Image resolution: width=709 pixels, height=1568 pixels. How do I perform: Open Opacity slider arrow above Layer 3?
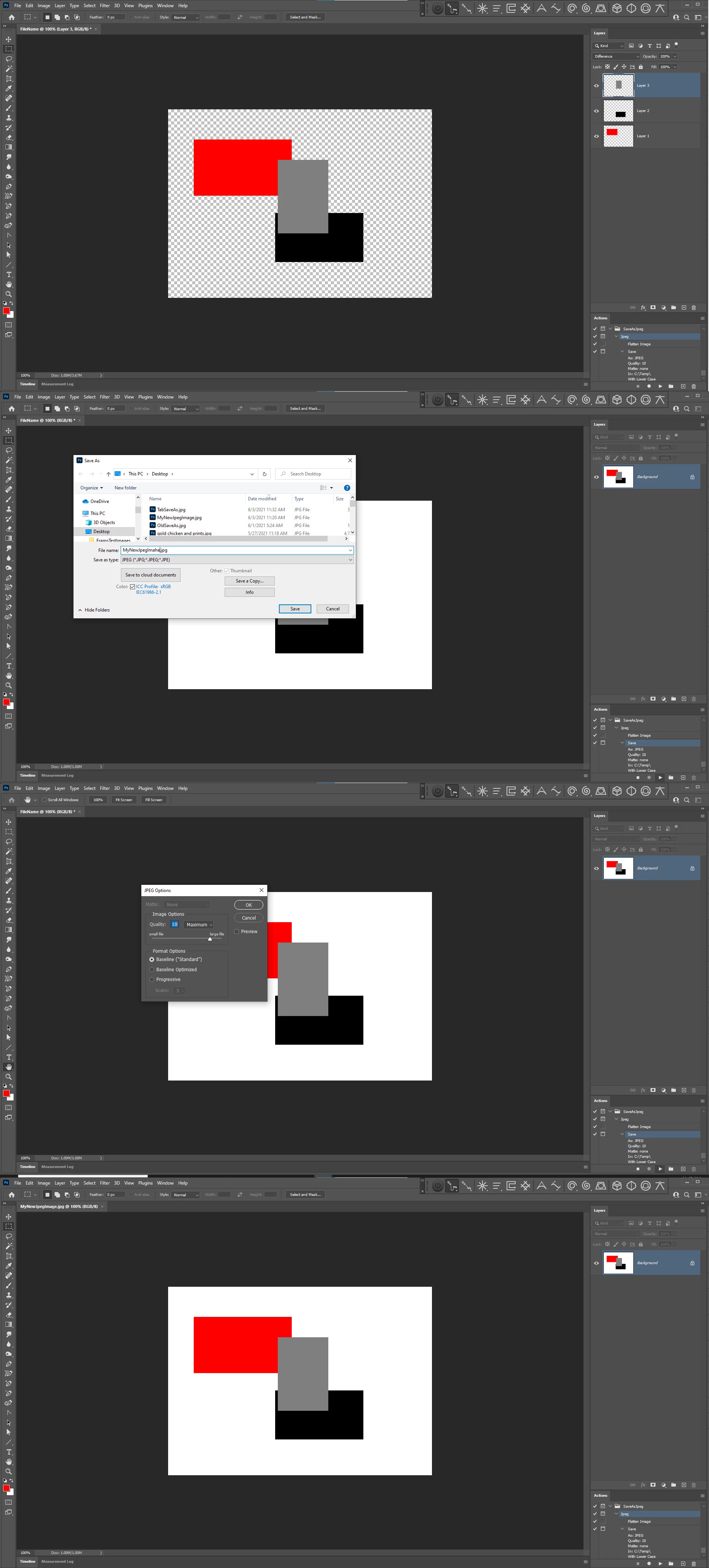click(674, 57)
